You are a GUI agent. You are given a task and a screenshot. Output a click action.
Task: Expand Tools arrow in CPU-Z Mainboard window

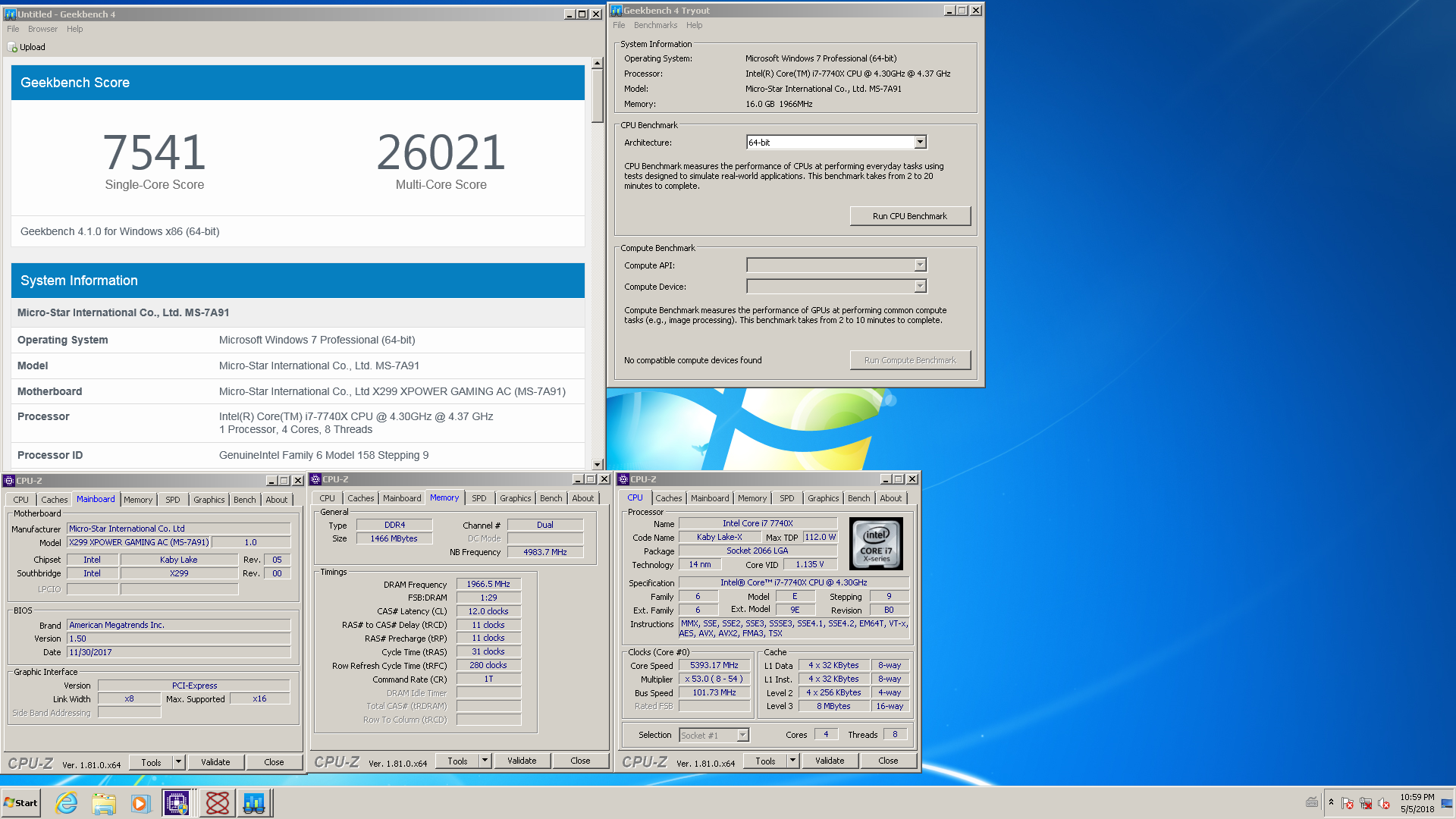pos(178,762)
